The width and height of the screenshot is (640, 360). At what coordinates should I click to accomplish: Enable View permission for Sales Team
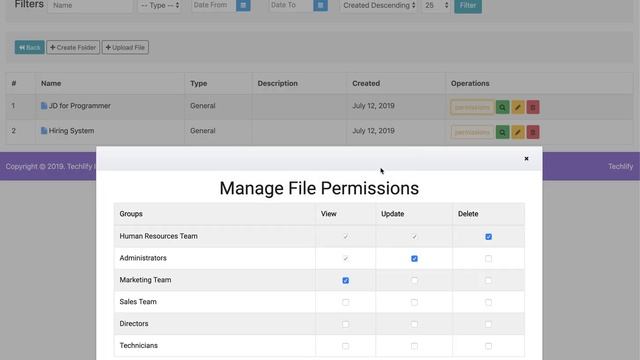click(346, 302)
